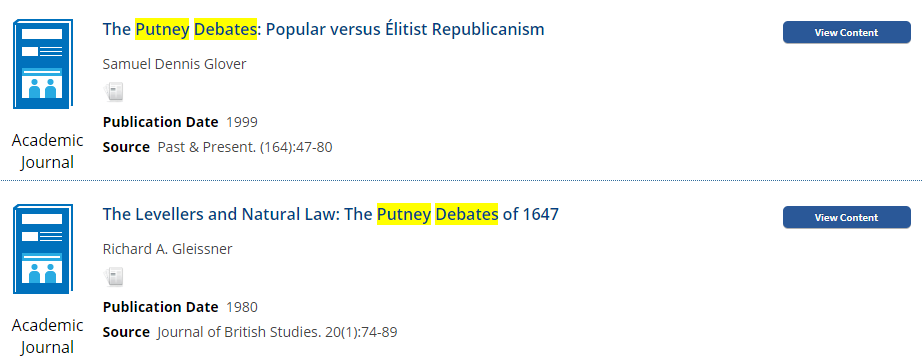
Task: View Content for Levellers and Natural Law article
Action: click(846, 217)
